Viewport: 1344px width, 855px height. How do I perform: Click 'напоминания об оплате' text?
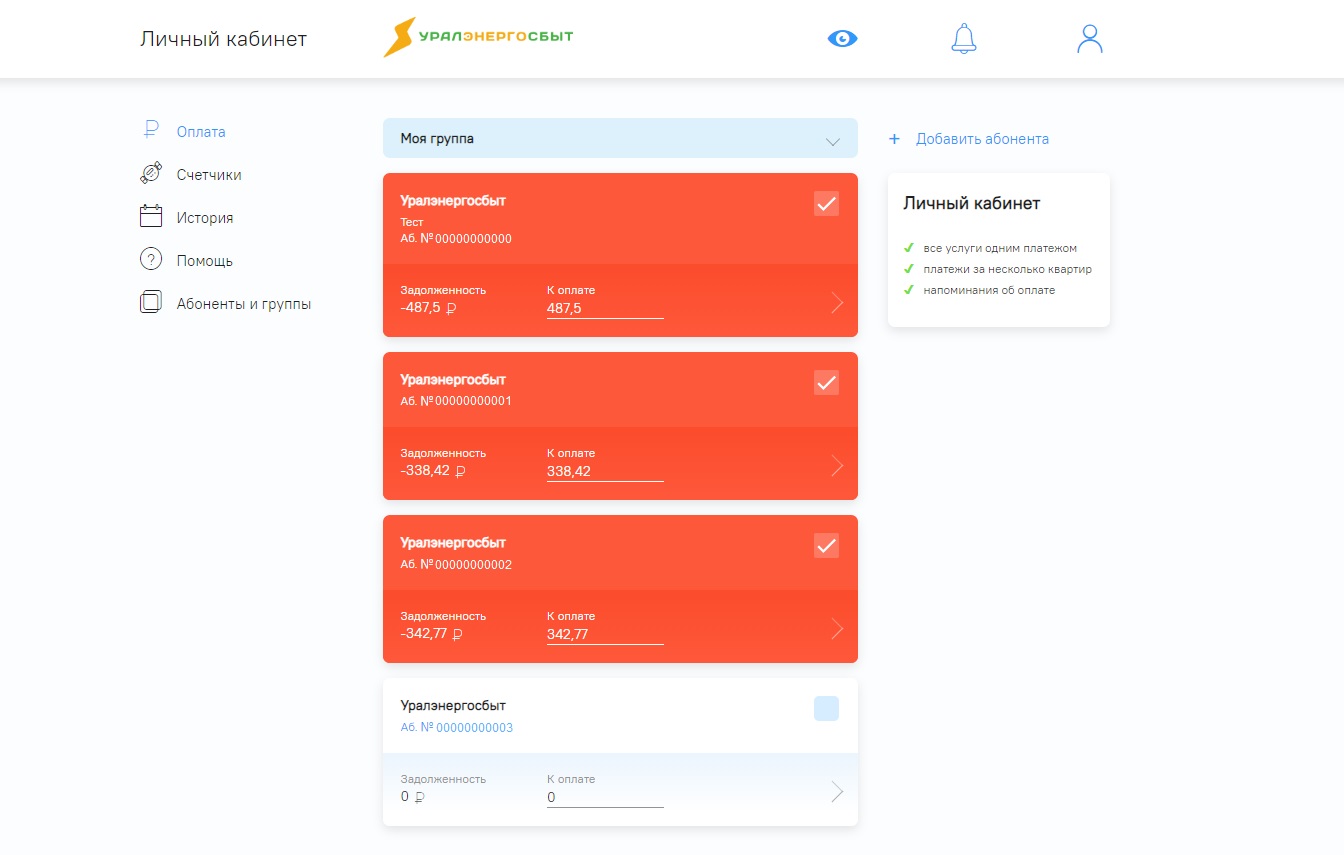(x=989, y=290)
